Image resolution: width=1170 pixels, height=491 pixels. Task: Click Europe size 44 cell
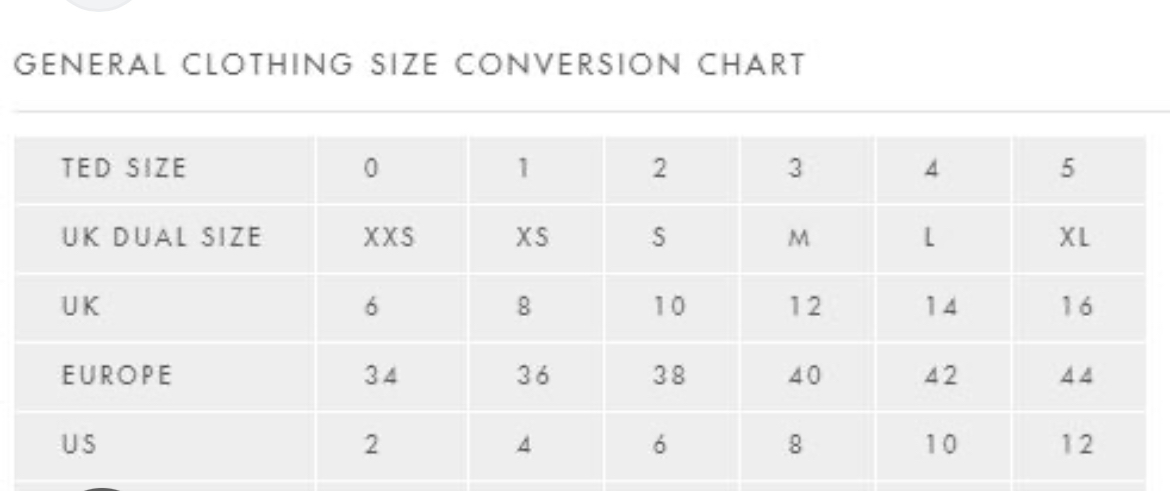1077,376
